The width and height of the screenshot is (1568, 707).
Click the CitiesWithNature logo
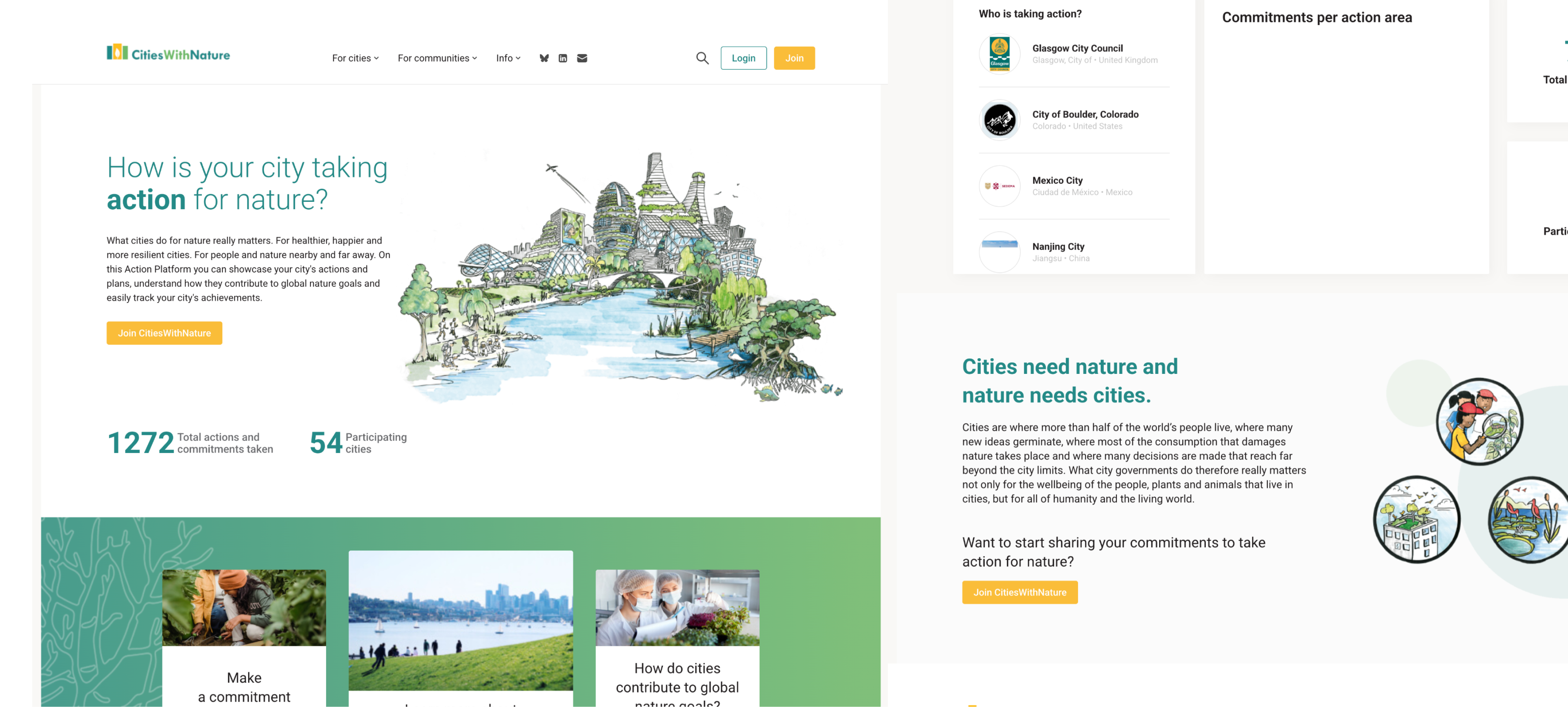pos(168,53)
